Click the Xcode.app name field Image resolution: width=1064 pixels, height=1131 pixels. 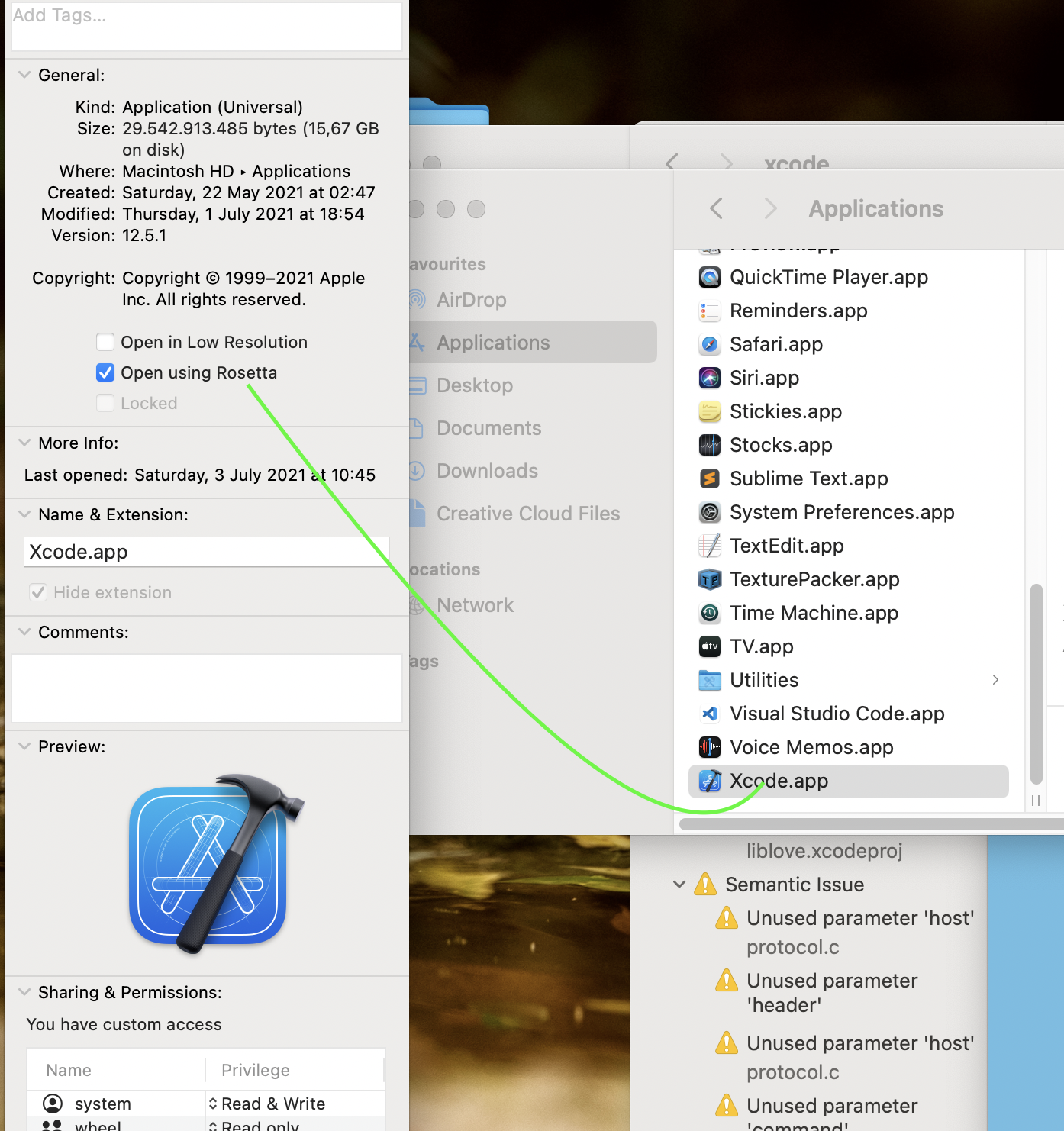tap(207, 552)
